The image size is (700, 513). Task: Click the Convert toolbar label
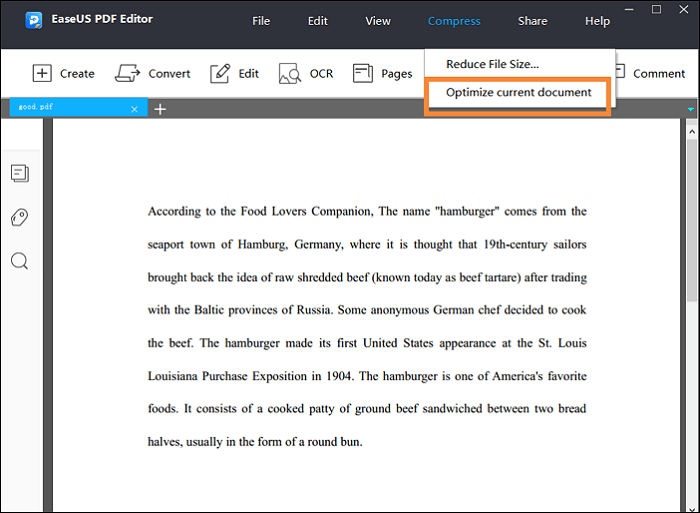(x=169, y=74)
